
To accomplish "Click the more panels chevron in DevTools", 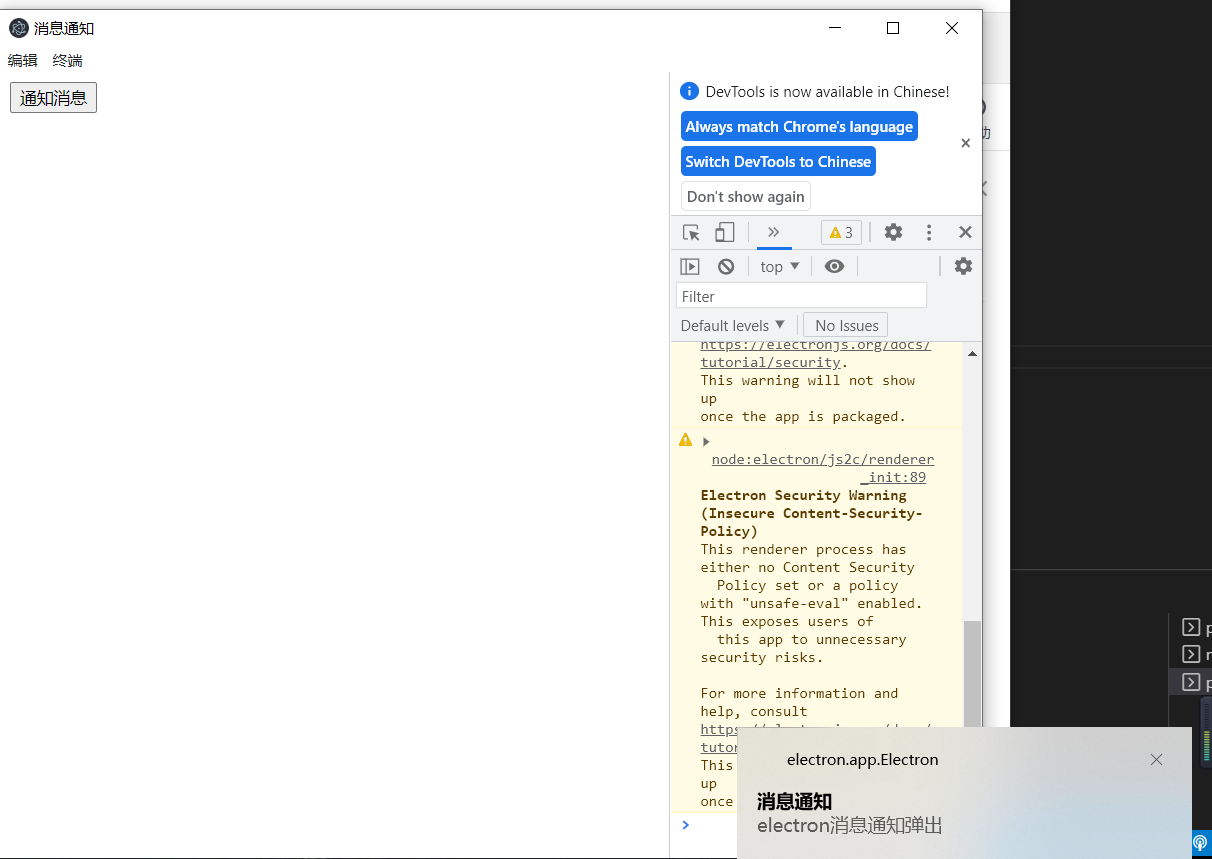I will tap(773, 232).
